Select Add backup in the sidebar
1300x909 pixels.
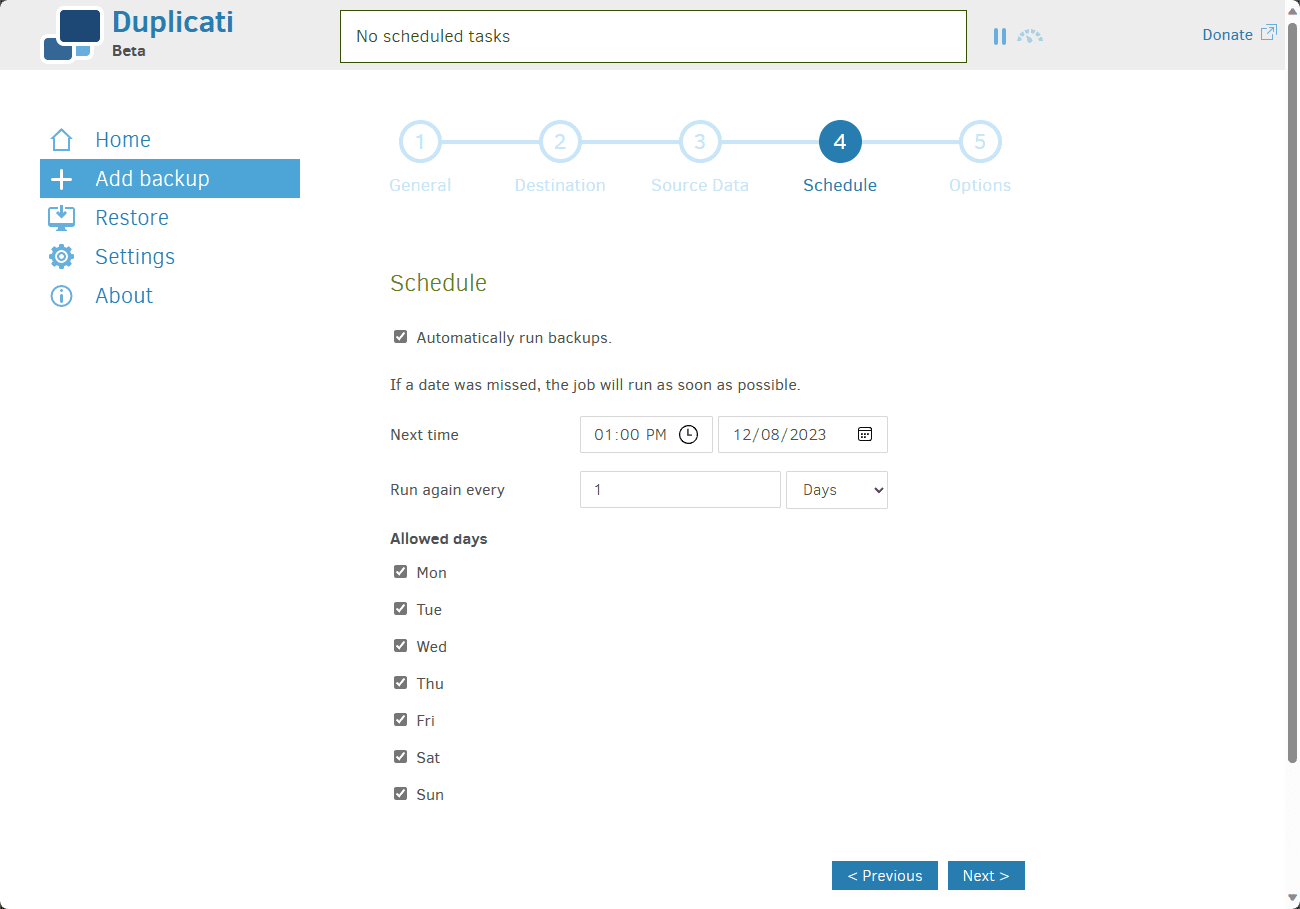(170, 179)
